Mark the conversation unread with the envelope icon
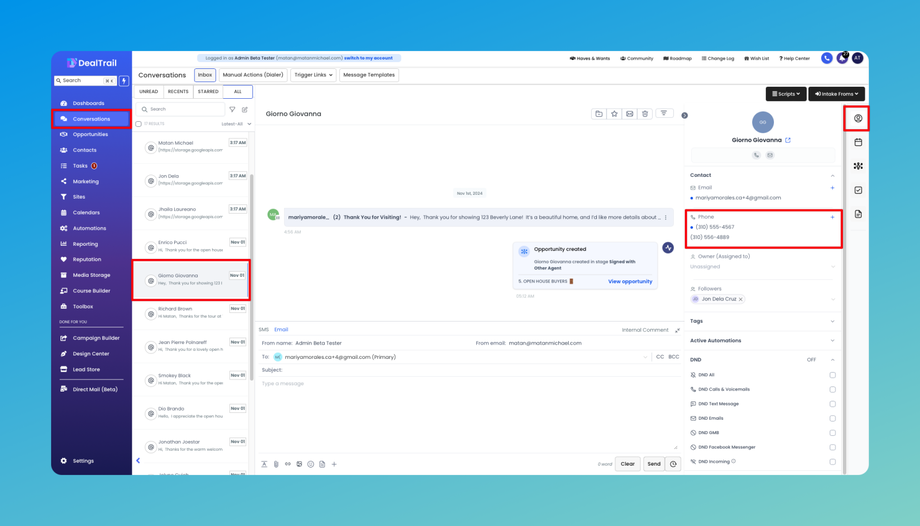920x526 pixels. tap(630, 114)
